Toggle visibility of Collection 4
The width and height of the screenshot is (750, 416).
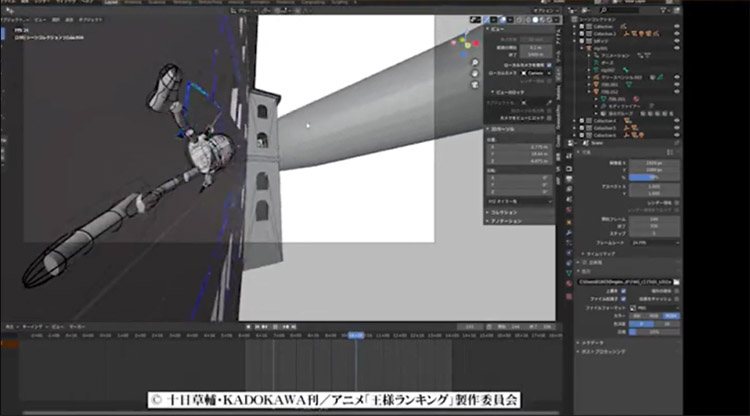[x=677, y=121]
